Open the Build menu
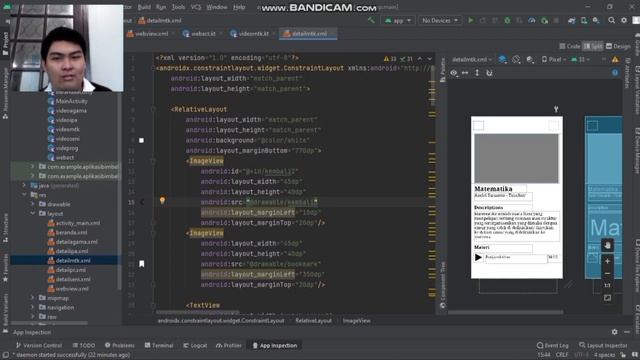Viewport: 640px width, 360px height. [x=144, y=7]
